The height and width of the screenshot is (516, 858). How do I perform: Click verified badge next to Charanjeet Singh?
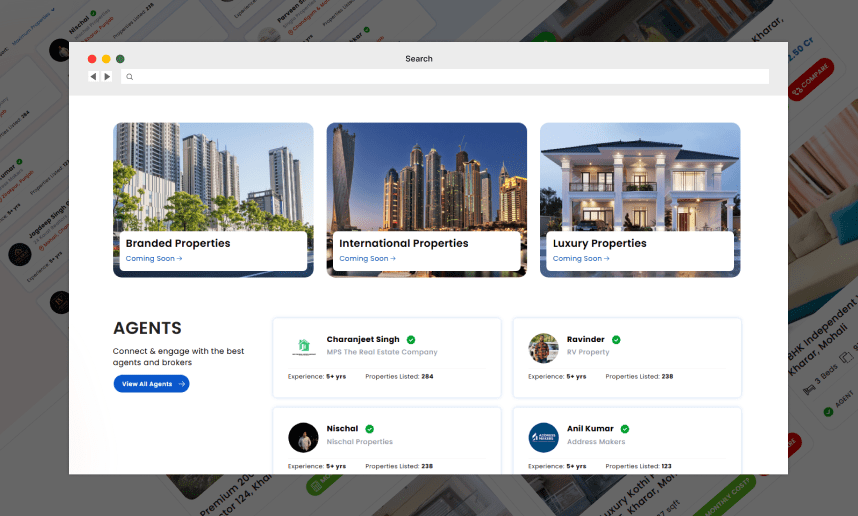(411, 340)
